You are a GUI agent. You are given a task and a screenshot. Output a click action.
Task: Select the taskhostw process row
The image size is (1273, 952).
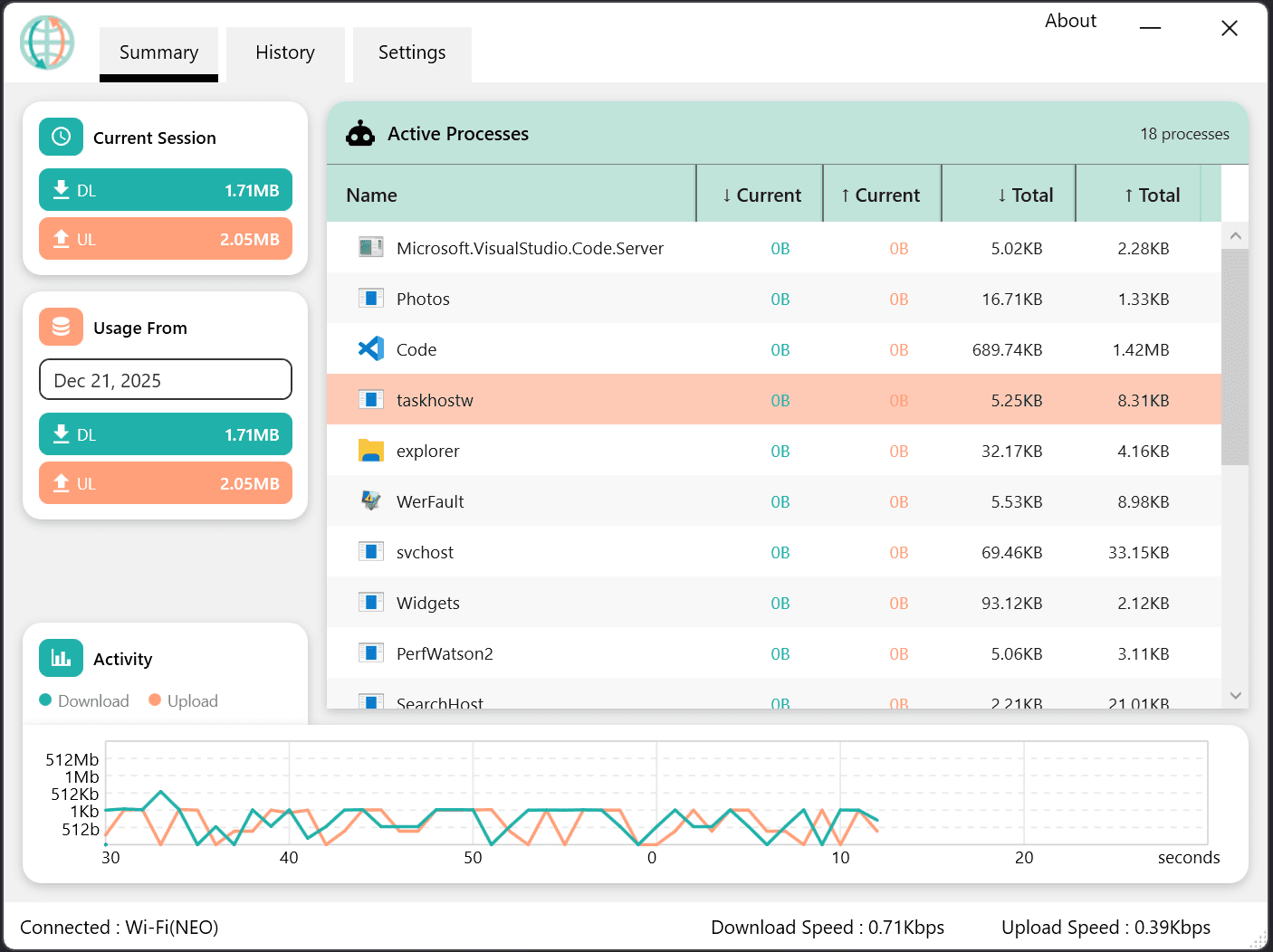point(634,399)
